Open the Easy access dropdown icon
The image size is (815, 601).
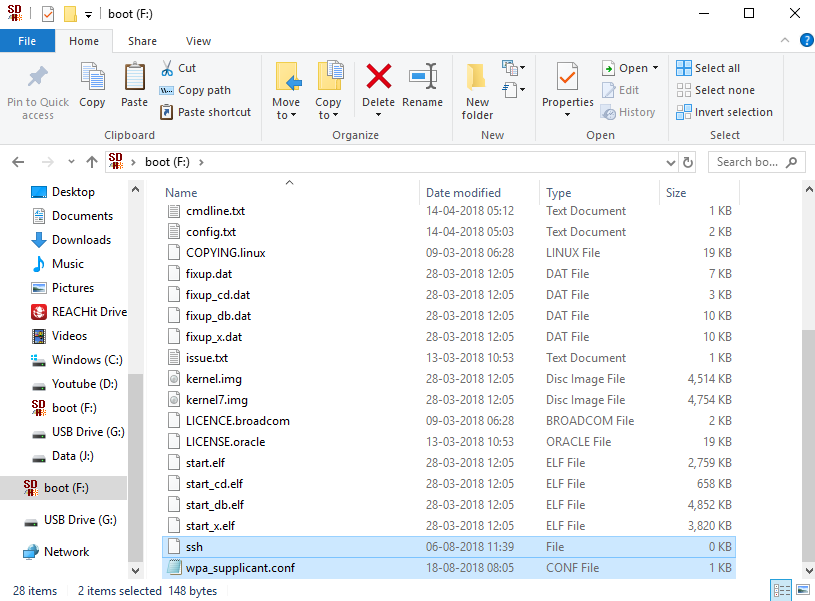tap(513, 90)
